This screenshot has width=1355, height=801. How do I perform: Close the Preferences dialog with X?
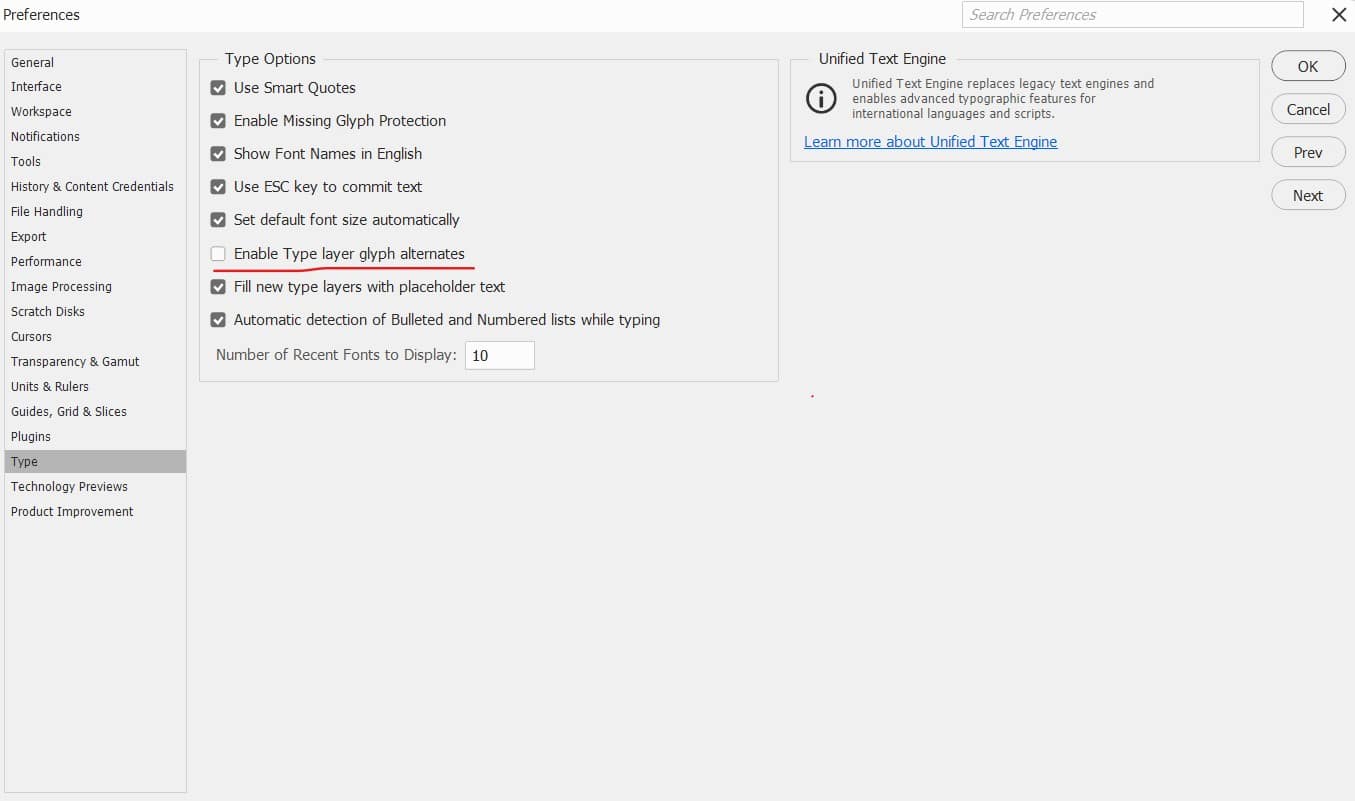click(1339, 15)
